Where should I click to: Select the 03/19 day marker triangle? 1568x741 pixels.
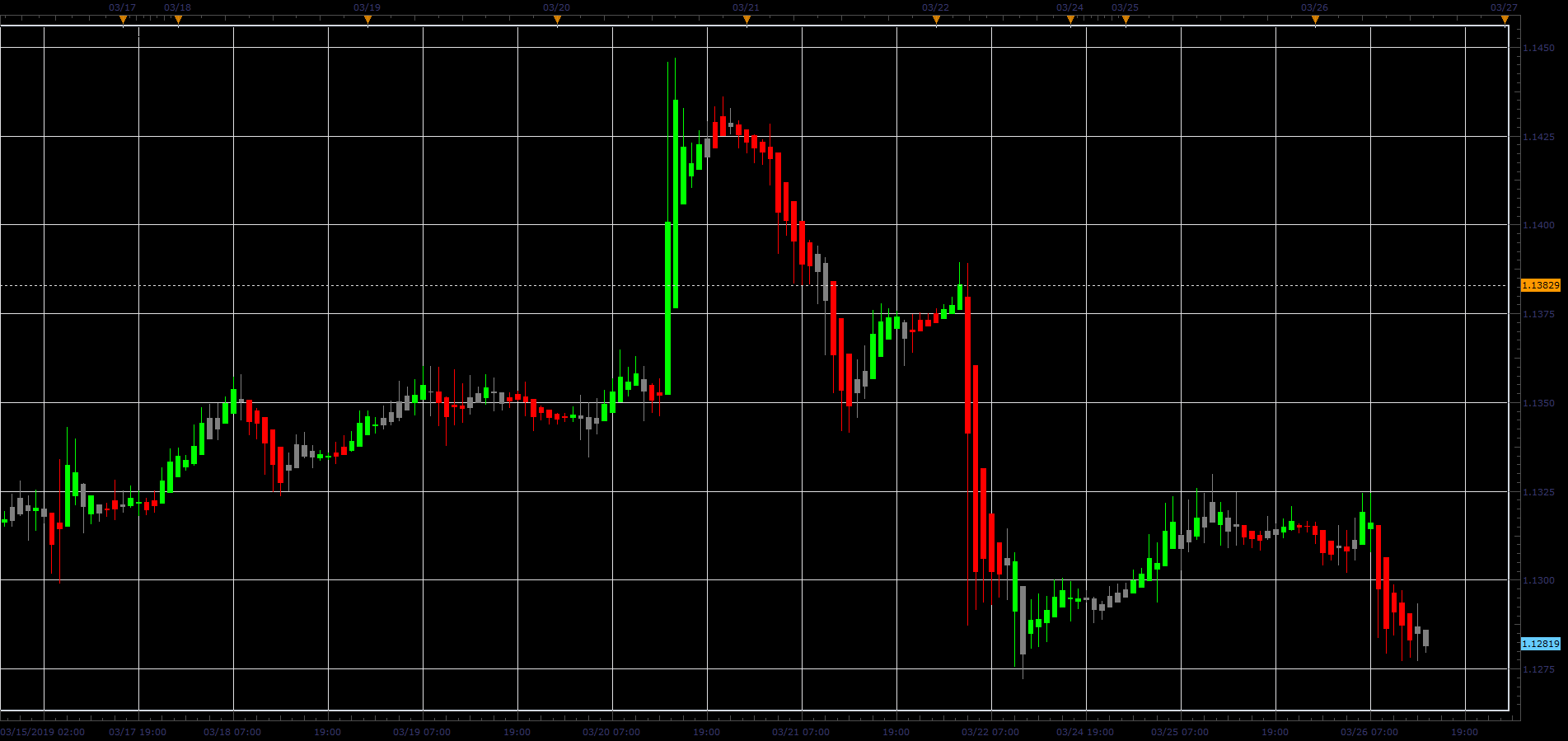coord(367,20)
